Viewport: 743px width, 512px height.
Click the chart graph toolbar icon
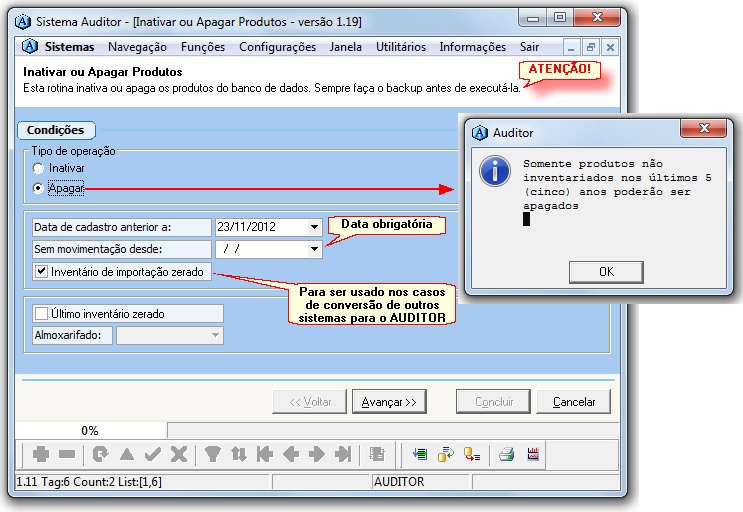click(x=533, y=454)
